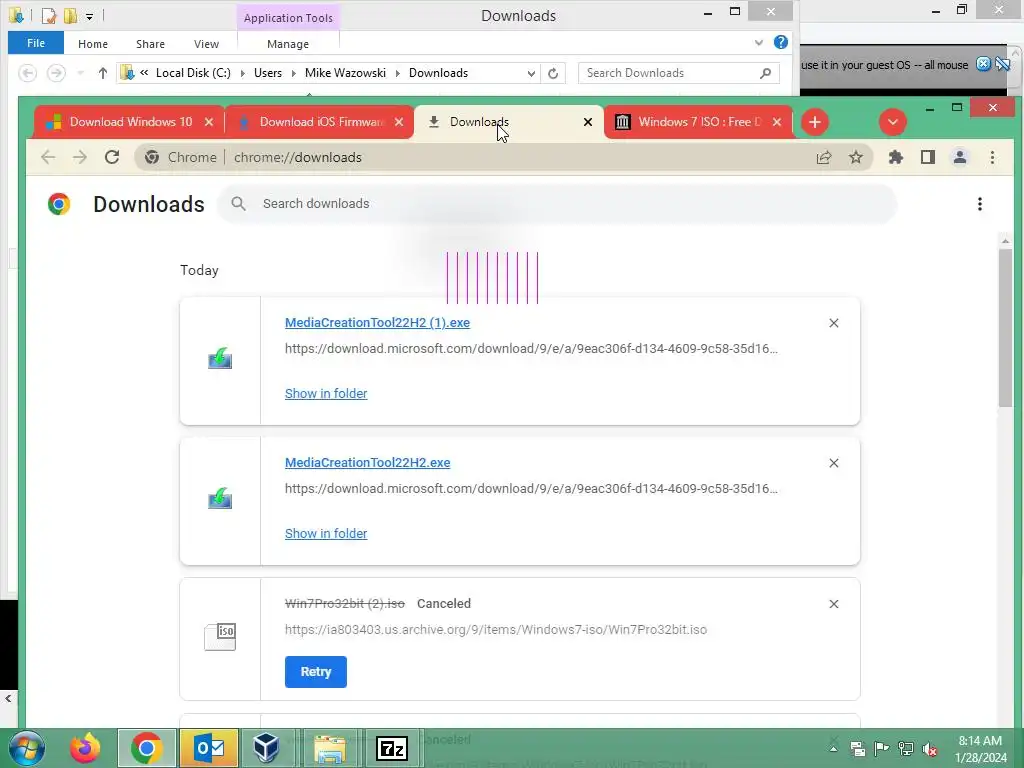Open Outlook from the taskbar
The width and height of the screenshot is (1024, 768).
click(x=208, y=748)
